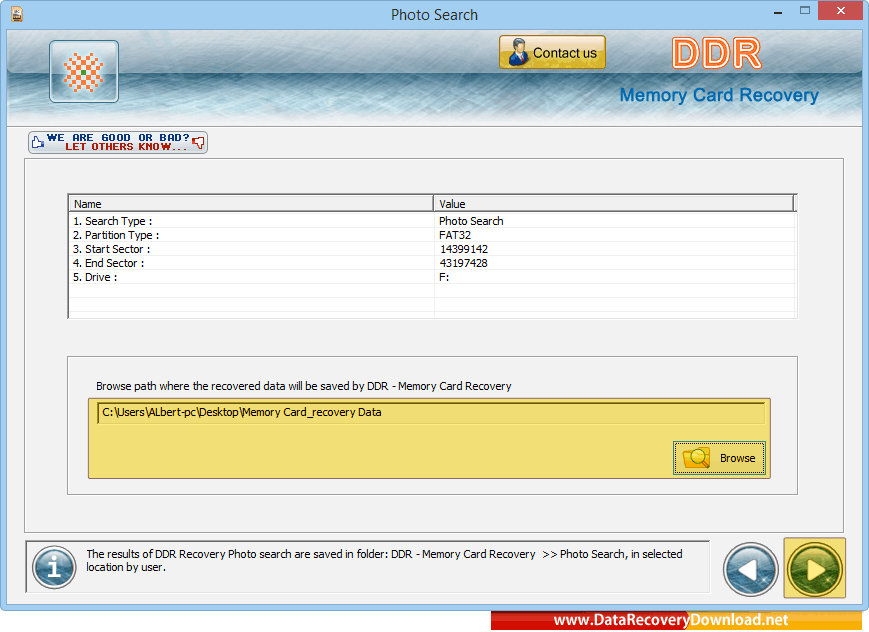869x632 pixels.
Task: Click the results info message text
Action: (x=384, y=560)
